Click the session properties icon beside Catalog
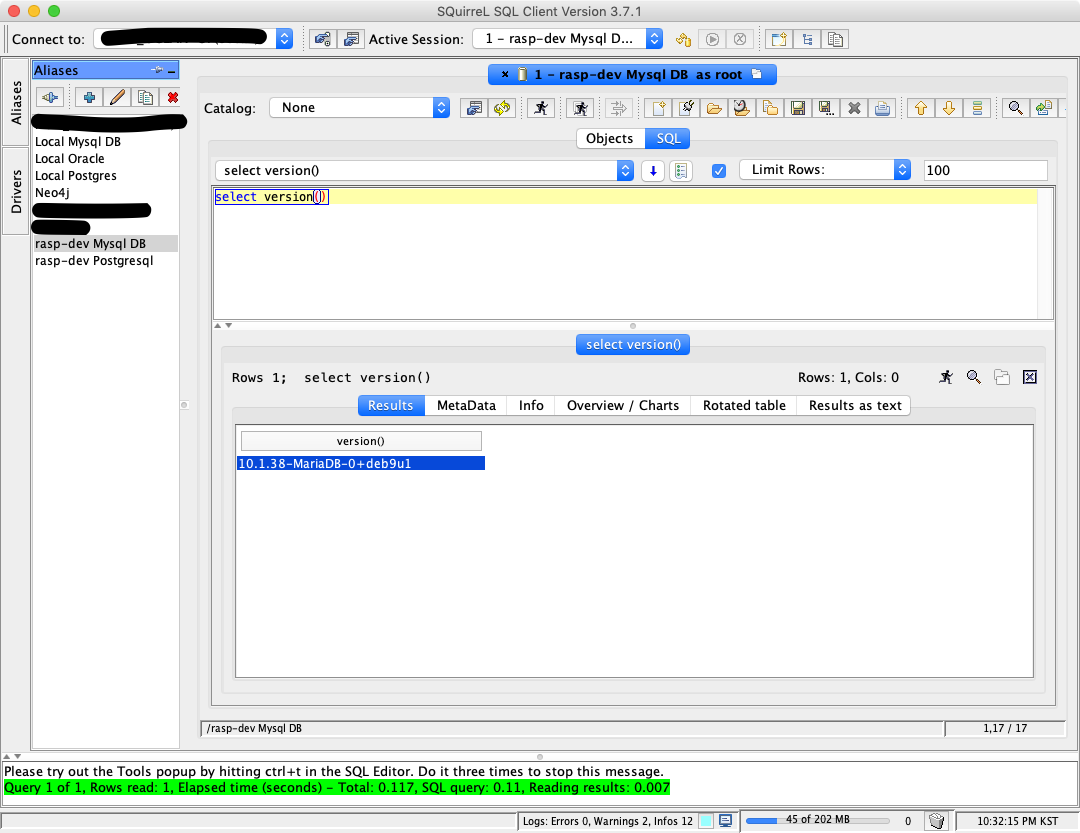This screenshot has width=1080, height=833. tap(475, 108)
